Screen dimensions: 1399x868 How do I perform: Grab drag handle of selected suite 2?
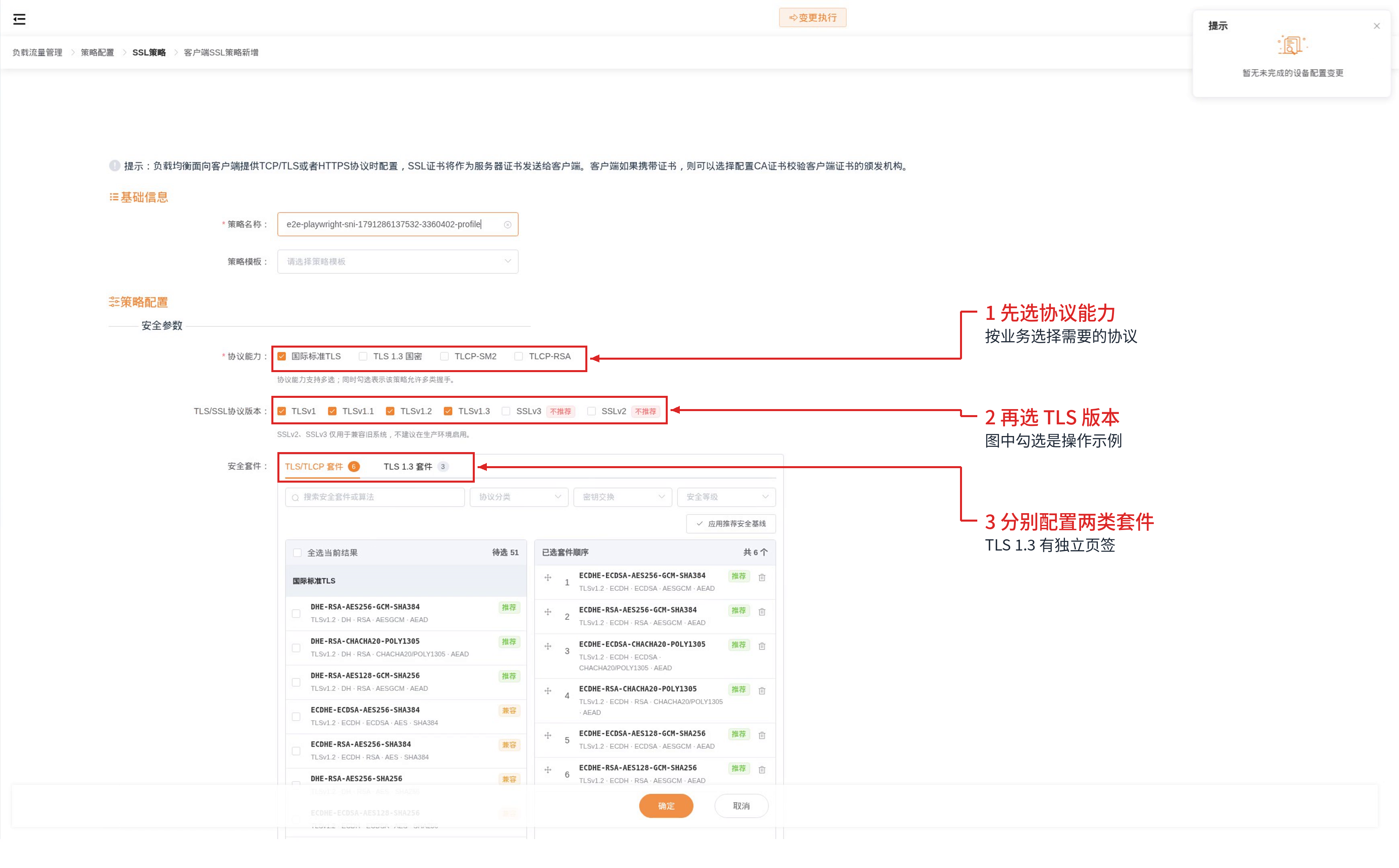click(x=548, y=612)
